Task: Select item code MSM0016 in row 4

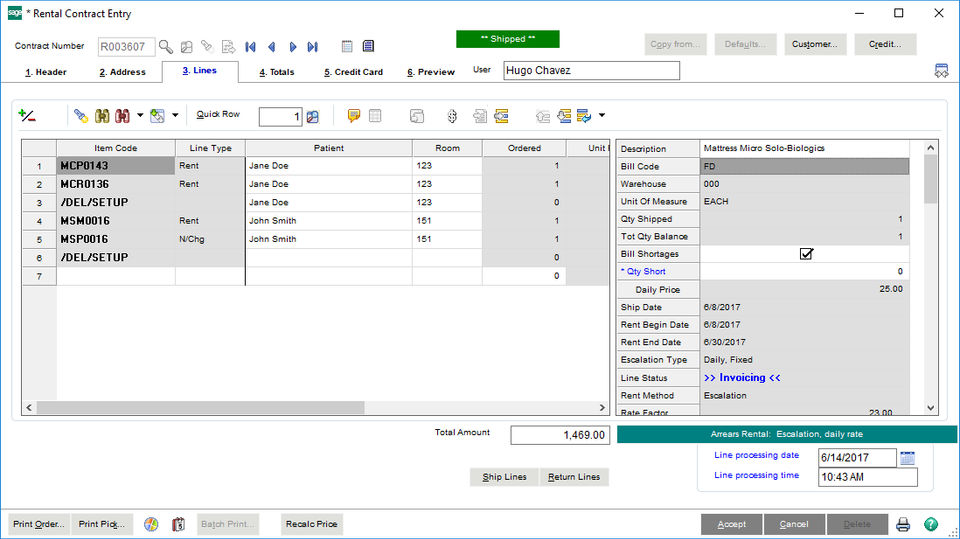Action: [116, 220]
